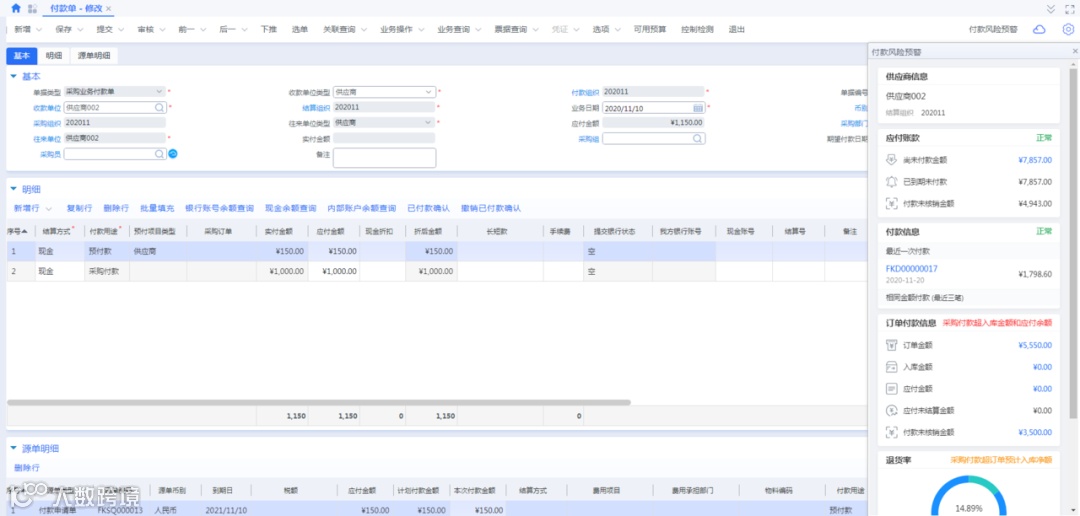This screenshot has width=1080, height=516.
Task: Click the 订单金额 cart icon
Action: coord(891,345)
